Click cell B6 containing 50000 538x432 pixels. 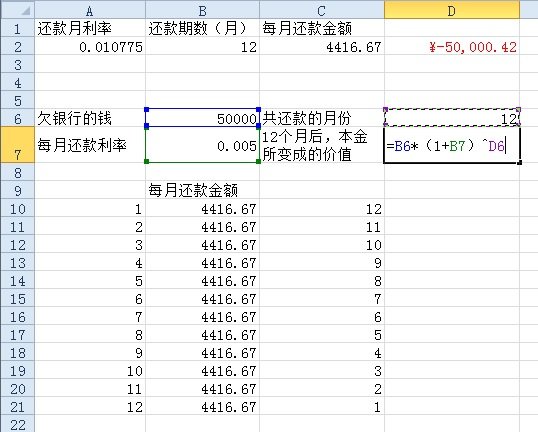point(202,118)
